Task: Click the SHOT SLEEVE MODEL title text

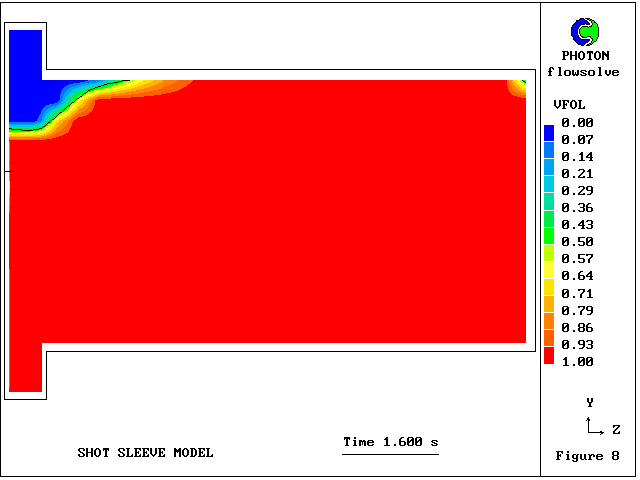Action: pos(145,453)
